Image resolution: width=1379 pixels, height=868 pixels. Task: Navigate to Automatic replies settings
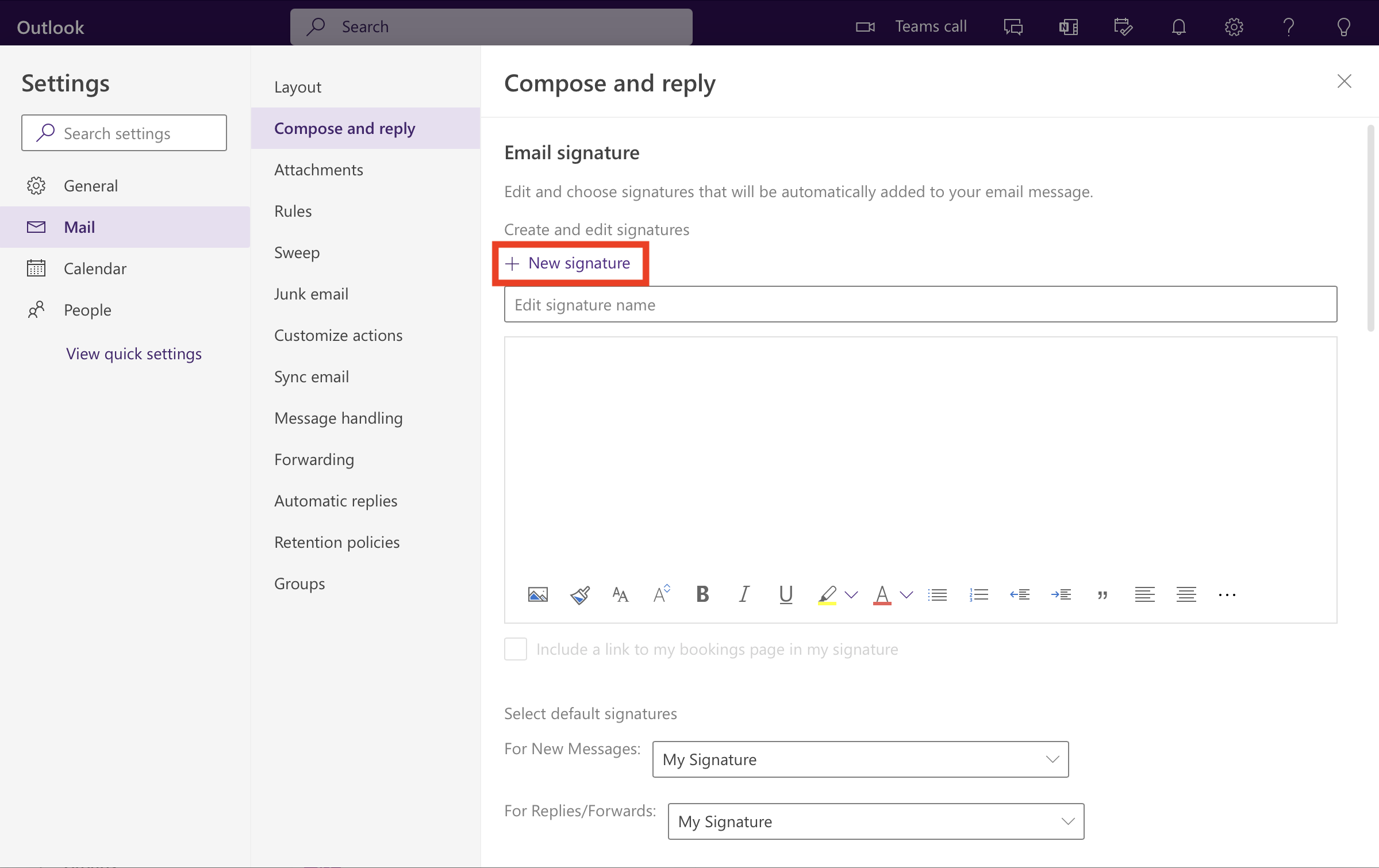336,500
